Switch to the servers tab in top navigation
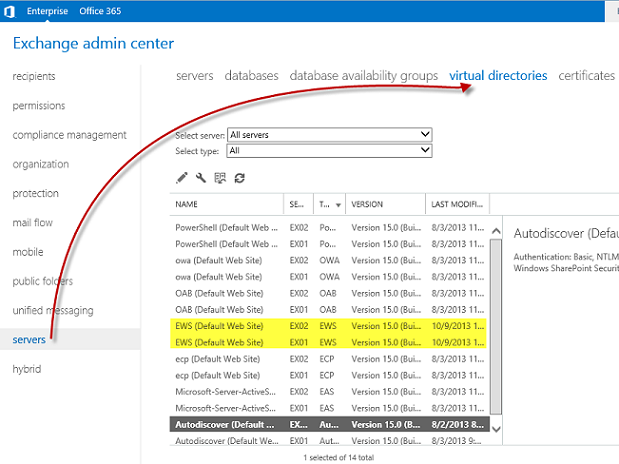Viewport: 619px width, 464px height. [195, 75]
